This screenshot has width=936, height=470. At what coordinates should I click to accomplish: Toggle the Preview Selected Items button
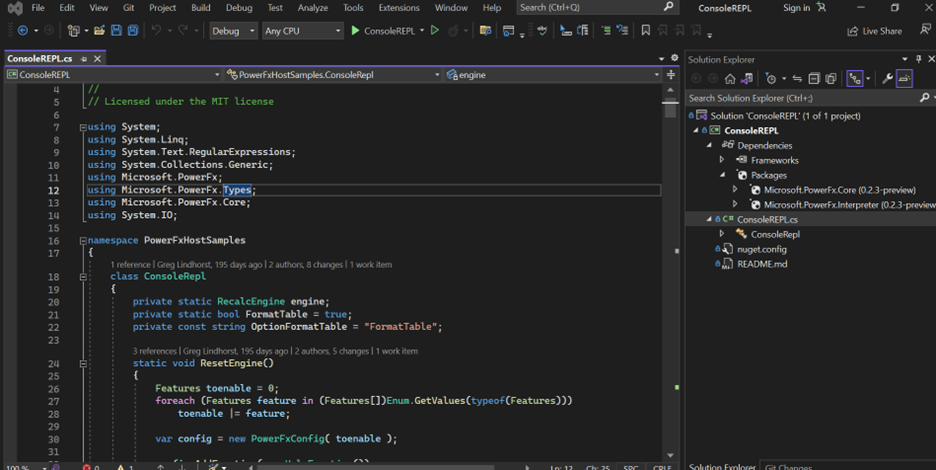tap(904, 79)
